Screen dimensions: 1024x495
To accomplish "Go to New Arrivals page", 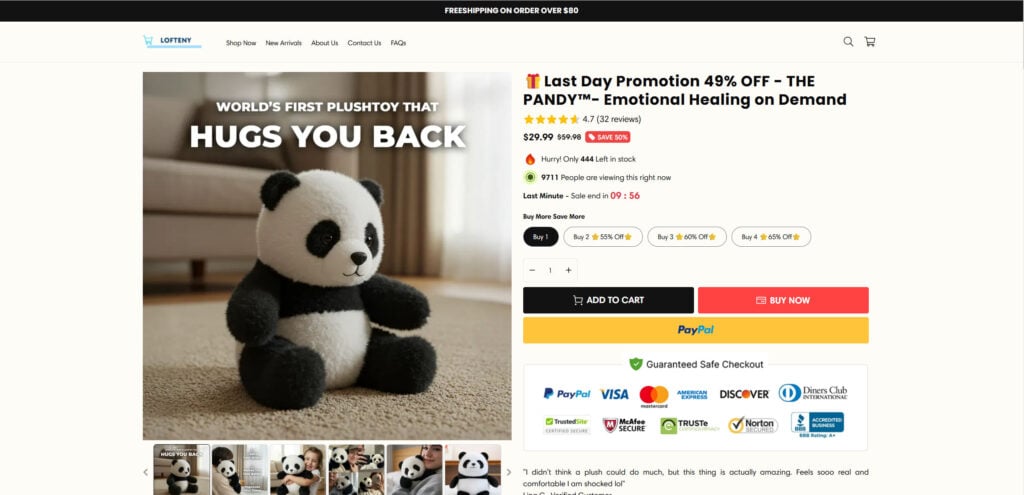I will (283, 43).
